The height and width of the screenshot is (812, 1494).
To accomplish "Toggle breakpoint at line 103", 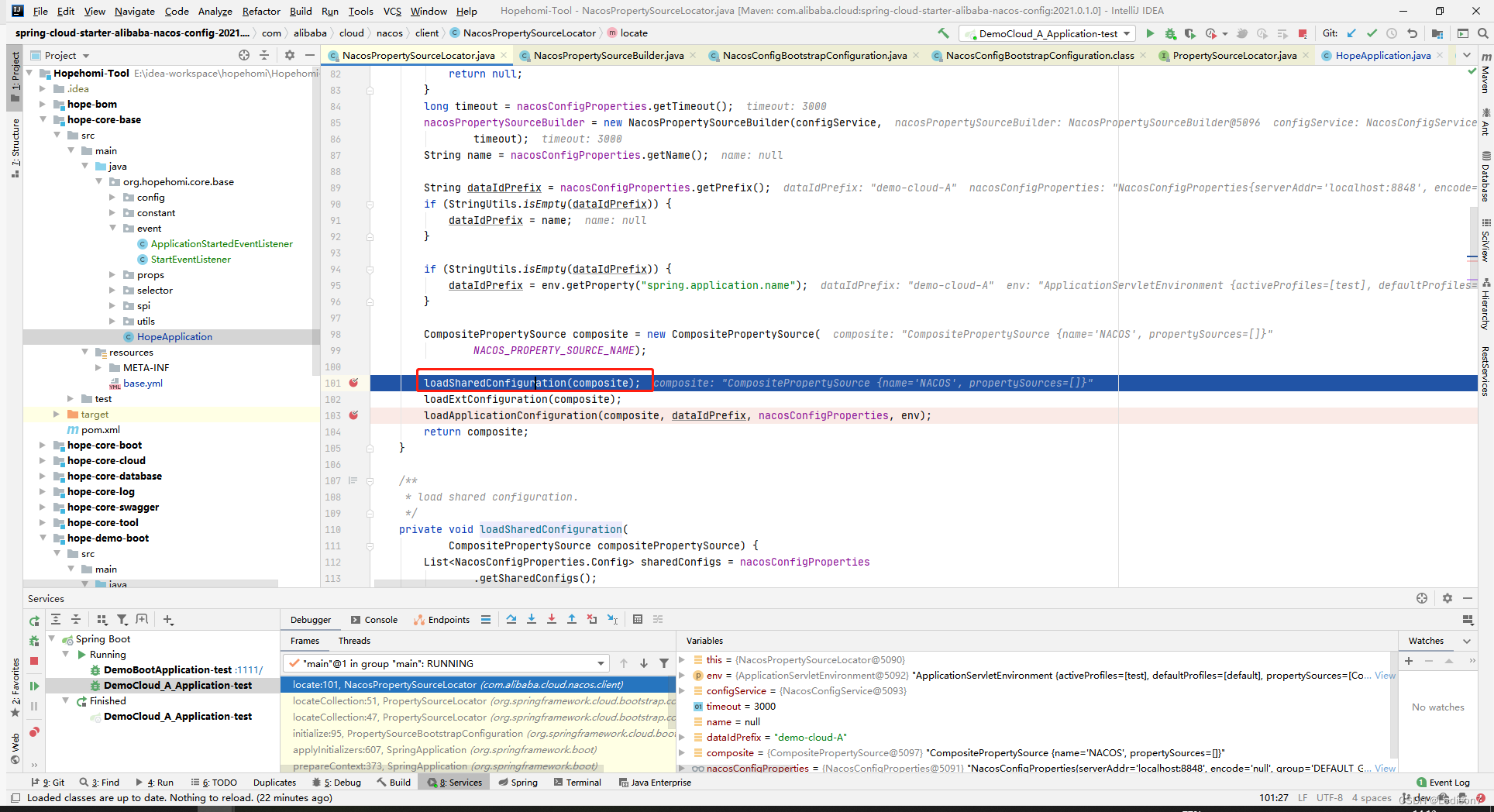I will 353,415.
